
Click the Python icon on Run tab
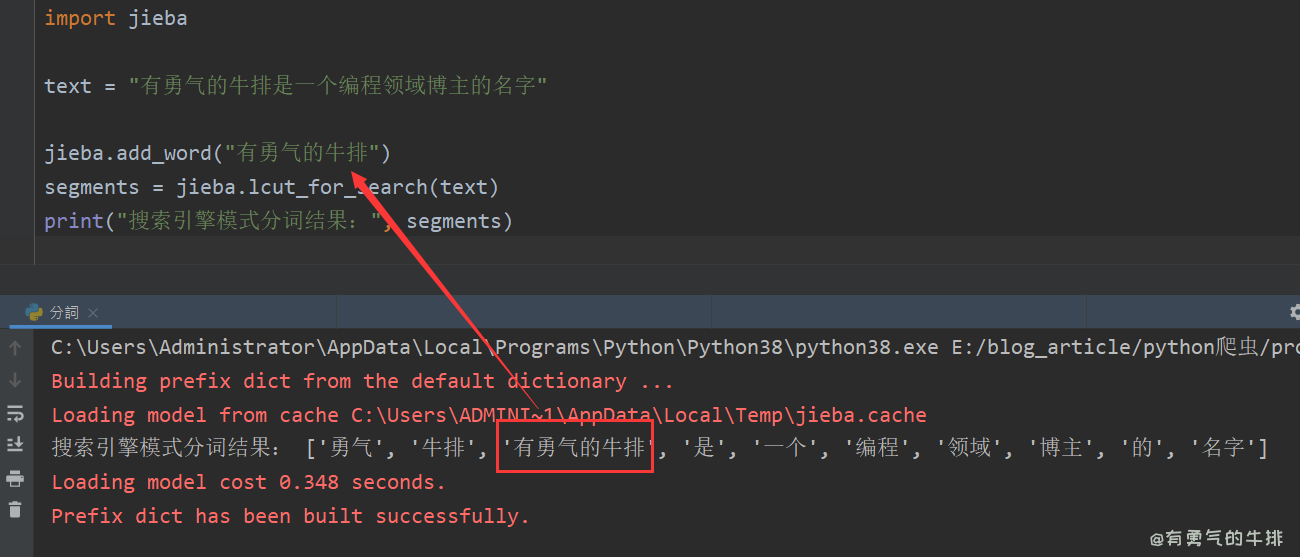34,312
